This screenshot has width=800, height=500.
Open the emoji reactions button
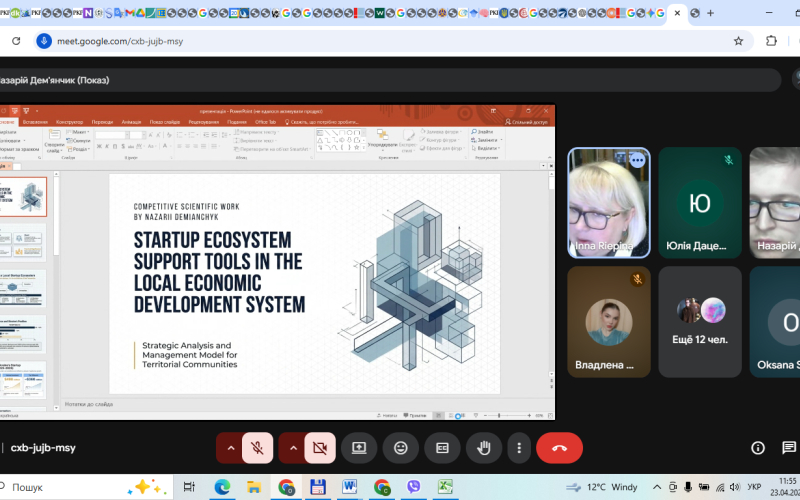[400, 448]
